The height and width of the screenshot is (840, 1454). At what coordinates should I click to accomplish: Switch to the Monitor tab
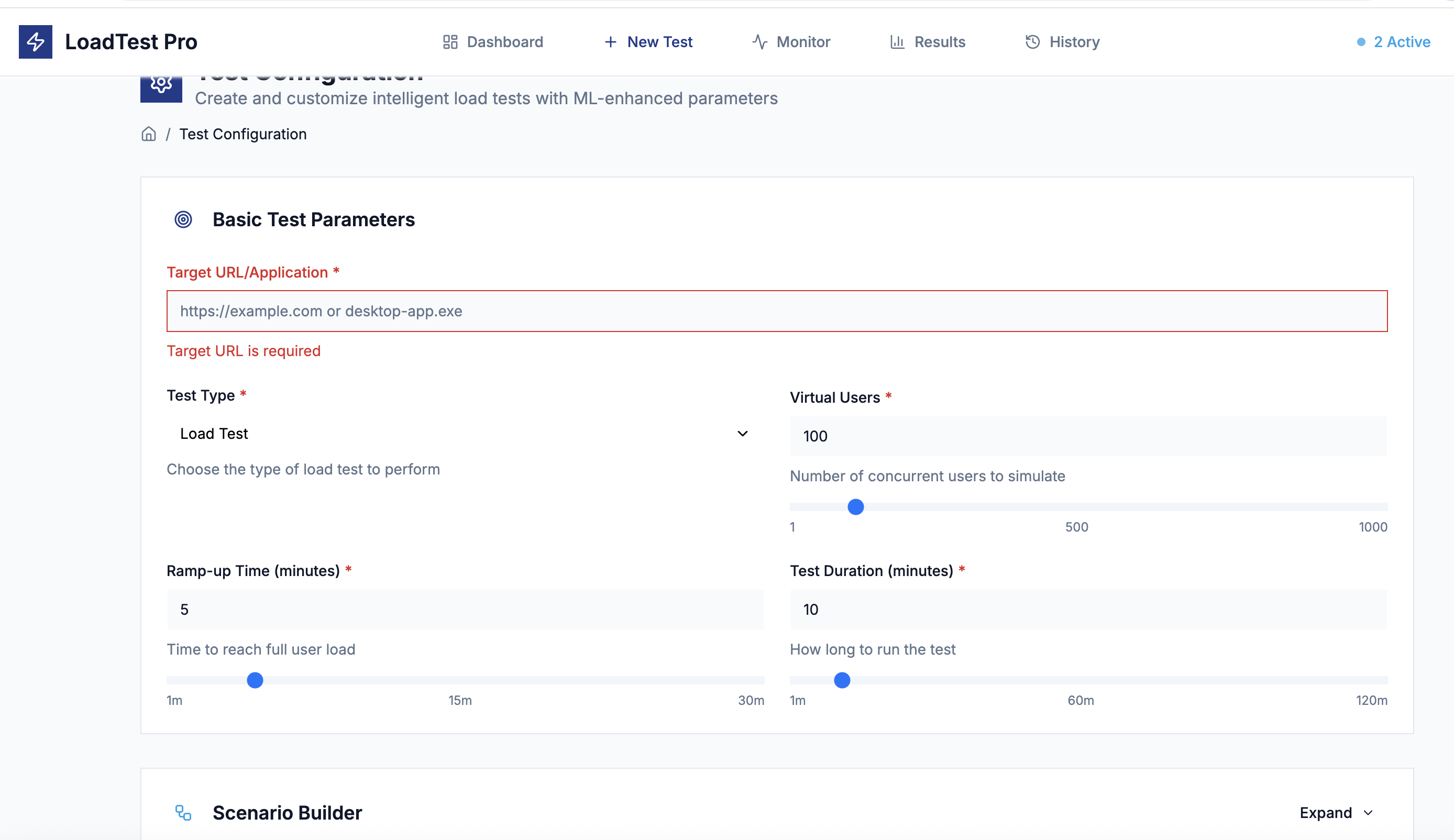coord(791,41)
